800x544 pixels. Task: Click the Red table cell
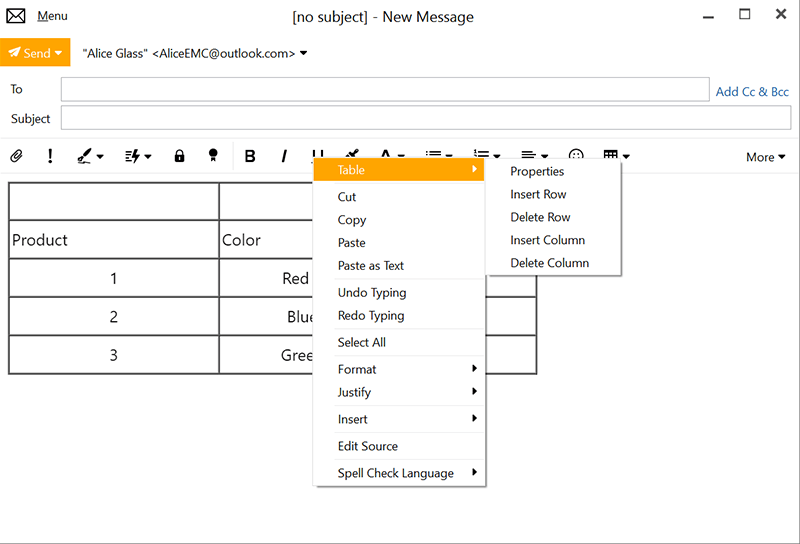coord(266,278)
